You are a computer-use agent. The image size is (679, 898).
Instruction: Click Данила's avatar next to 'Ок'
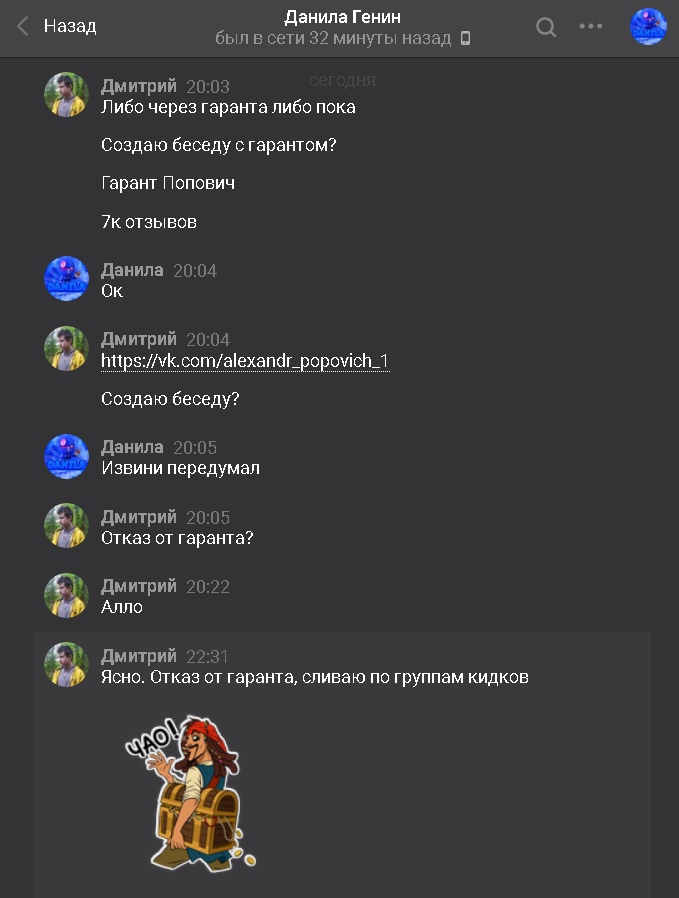pyautogui.click(x=66, y=279)
